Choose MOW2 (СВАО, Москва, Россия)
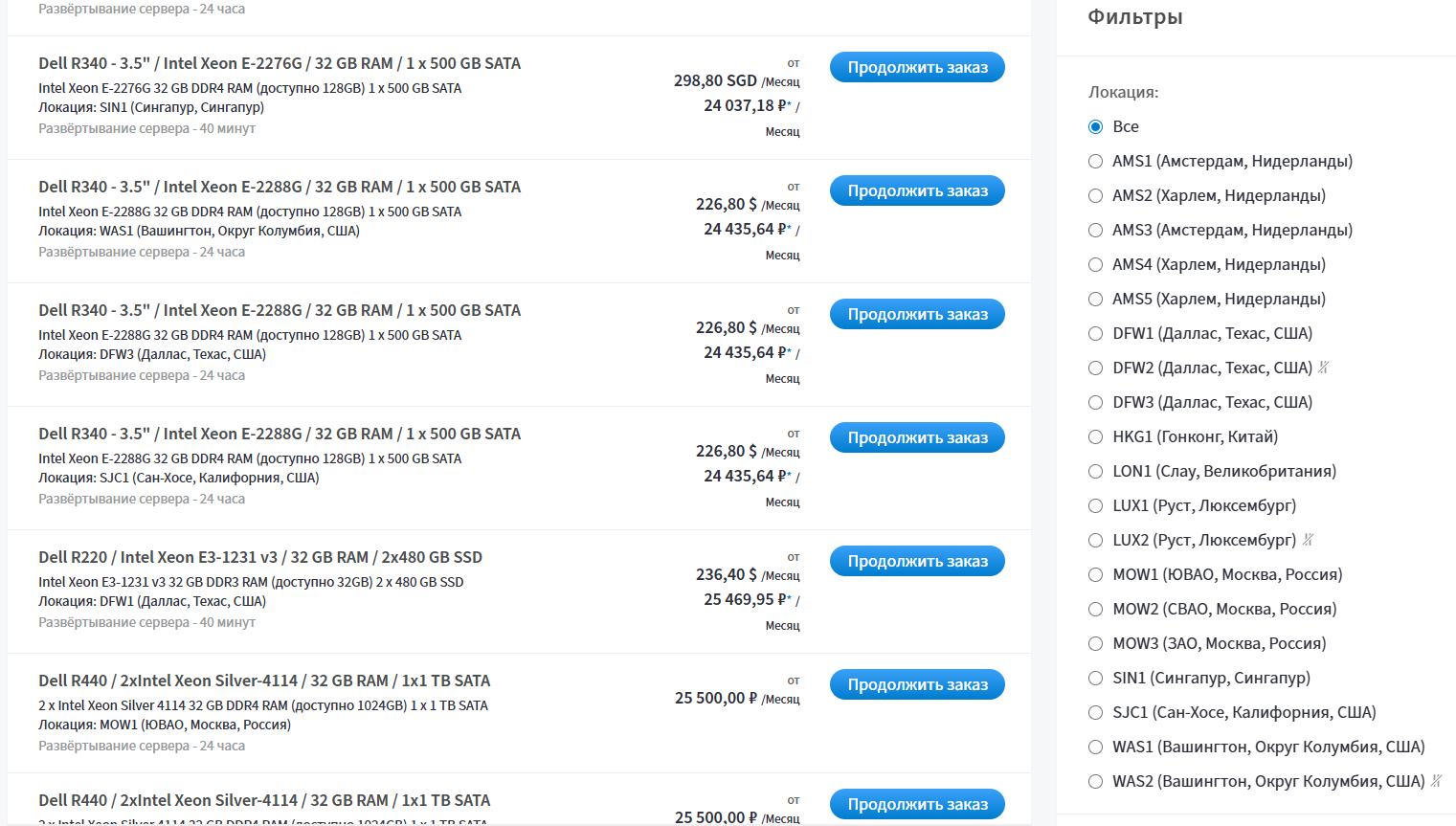This screenshot has width=1456, height=826. pyautogui.click(x=1095, y=610)
